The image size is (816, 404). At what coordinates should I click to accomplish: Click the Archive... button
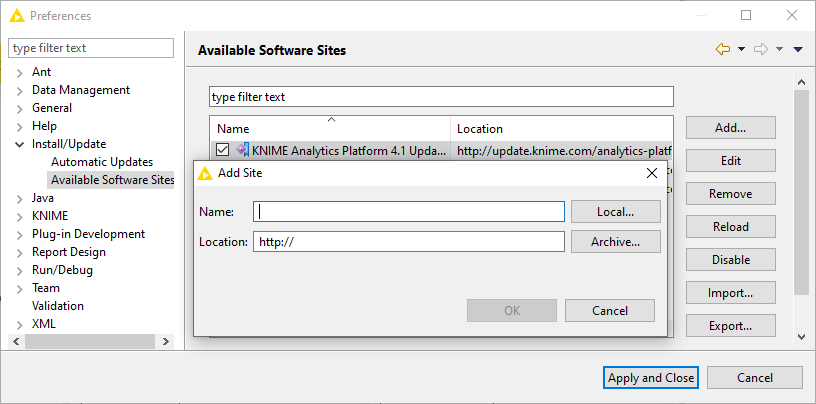click(x=616, y=242)
